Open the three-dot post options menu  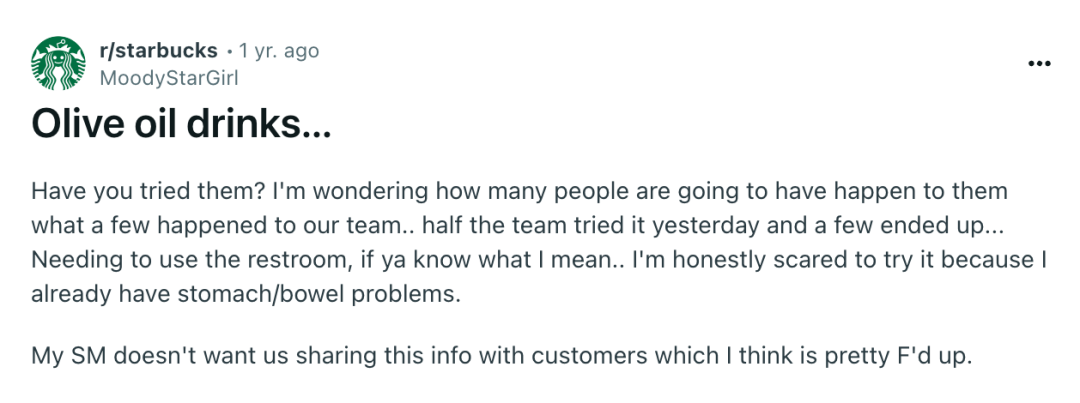1039,63
